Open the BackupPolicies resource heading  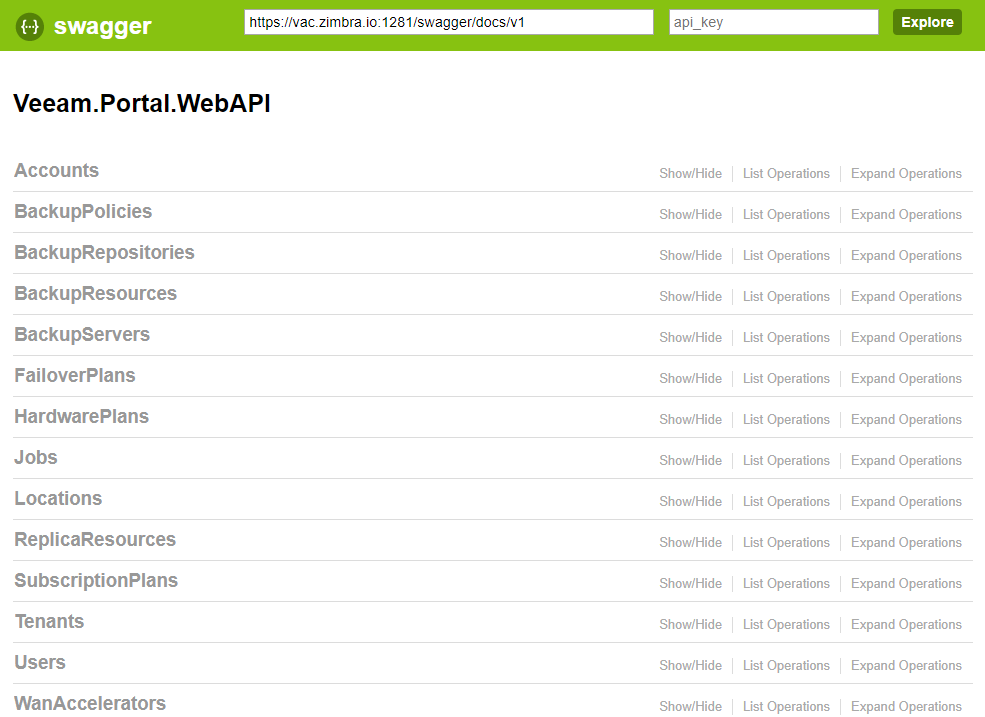83,211
